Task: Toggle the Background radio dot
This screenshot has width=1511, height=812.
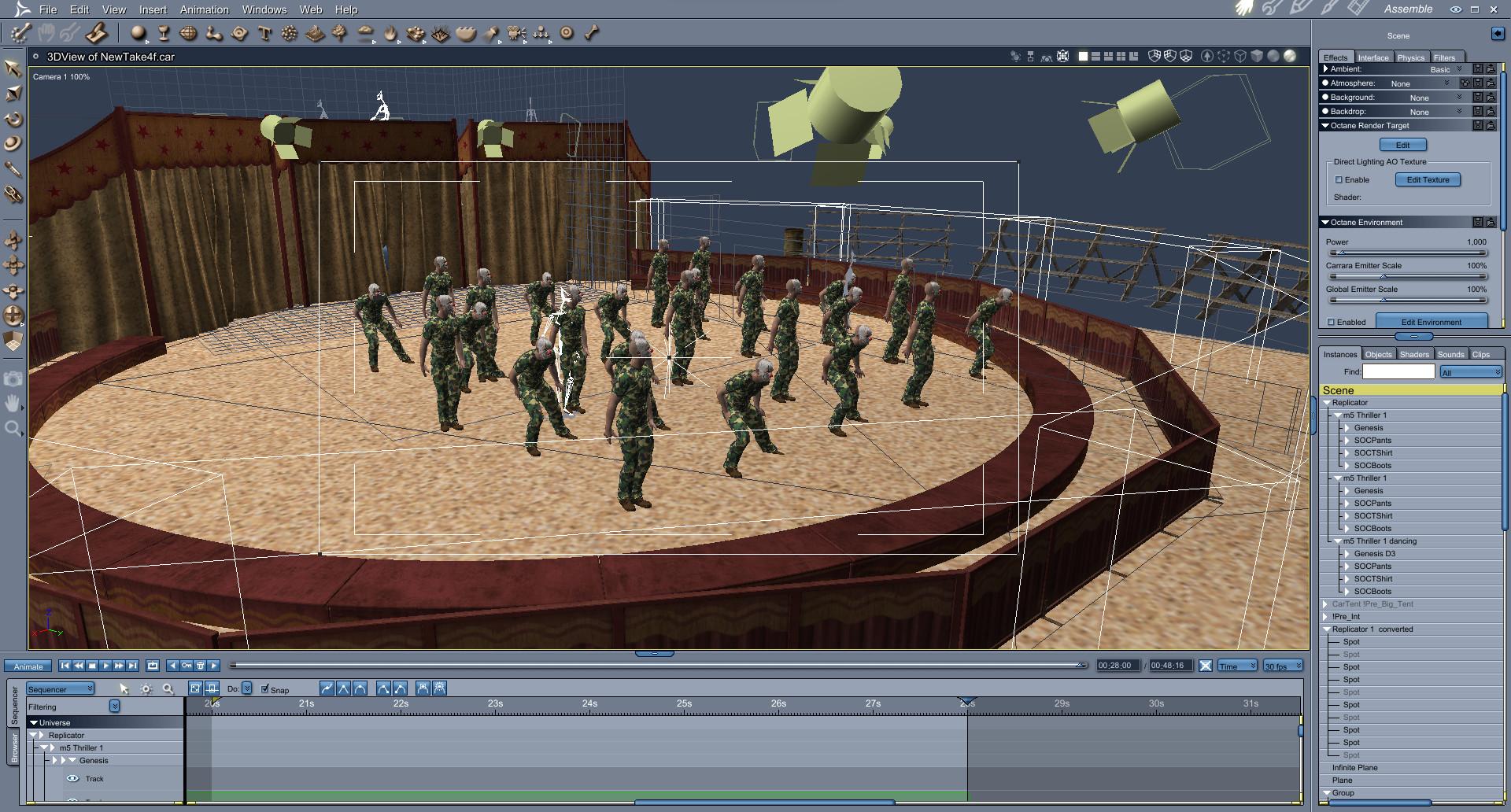Action: 1325,98
